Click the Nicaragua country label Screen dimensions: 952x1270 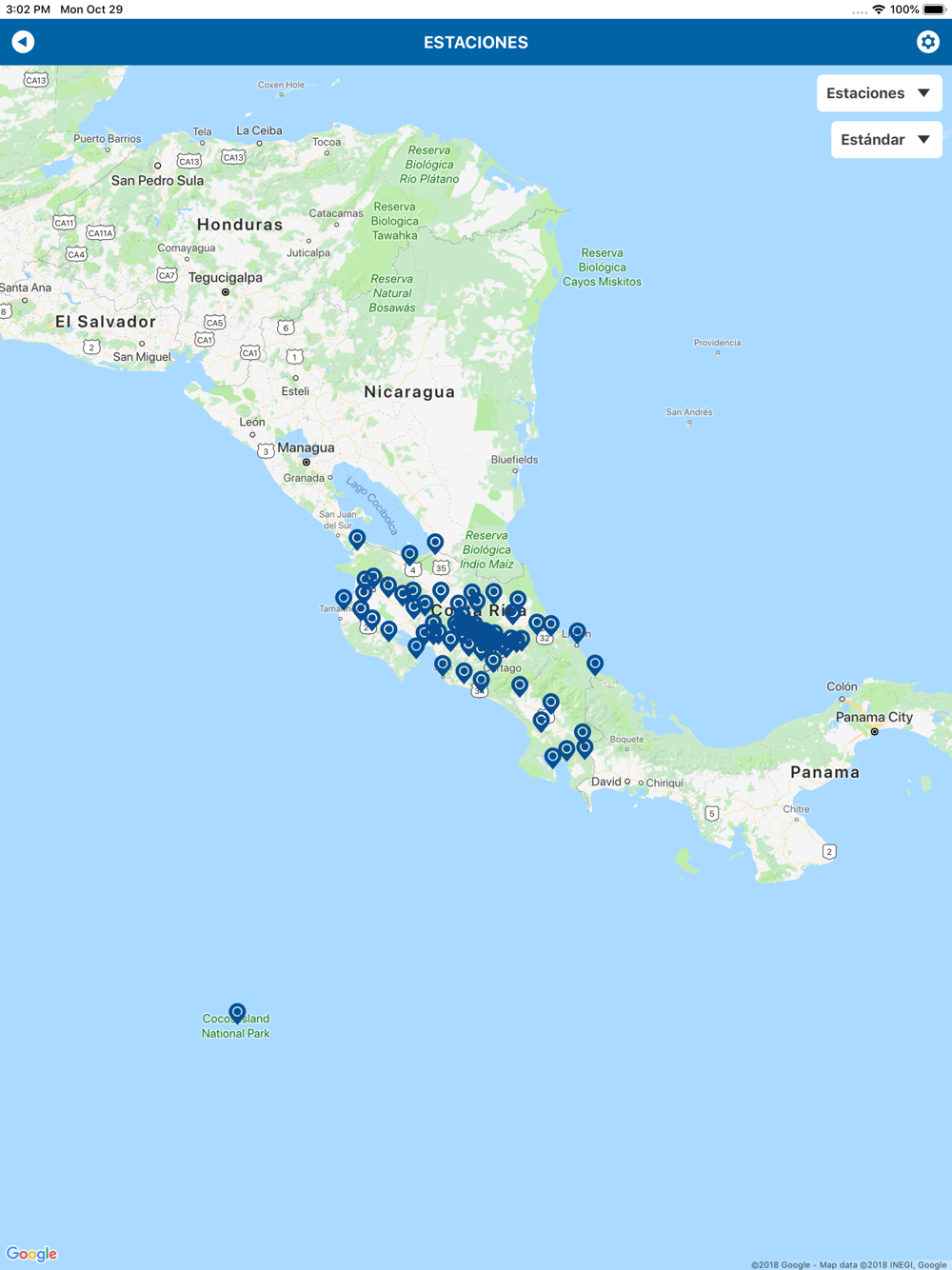click(409, 391)
